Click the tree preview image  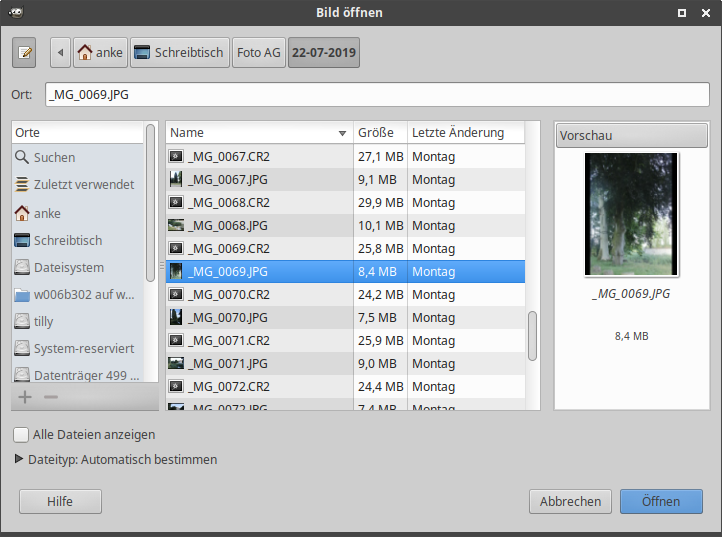pyautogui.click(x=631, y=215)
